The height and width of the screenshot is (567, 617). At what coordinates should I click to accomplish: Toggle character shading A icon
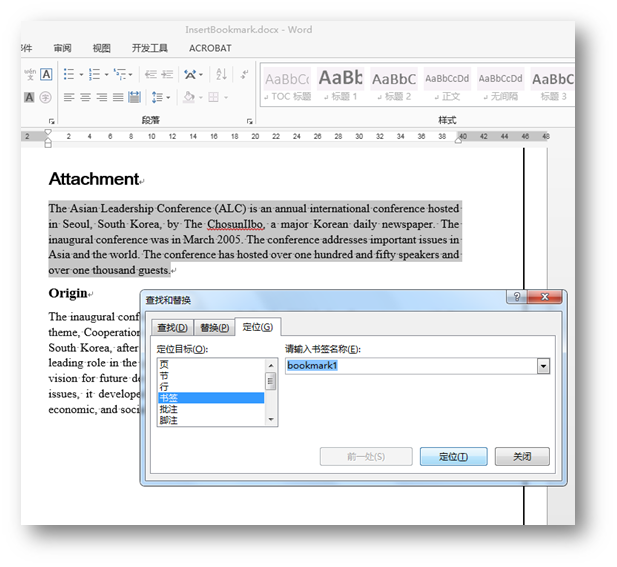click(30, 97)
